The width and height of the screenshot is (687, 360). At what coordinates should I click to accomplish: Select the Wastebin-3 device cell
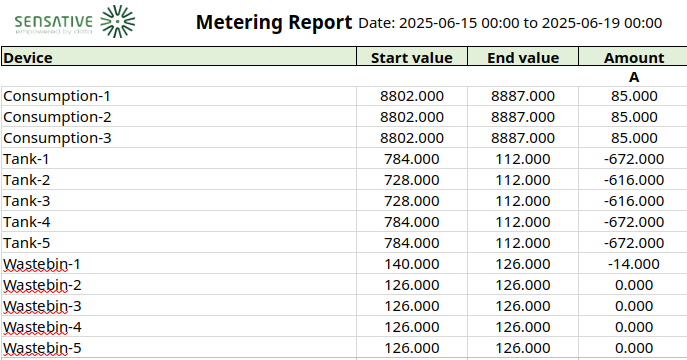click(179, 306)
